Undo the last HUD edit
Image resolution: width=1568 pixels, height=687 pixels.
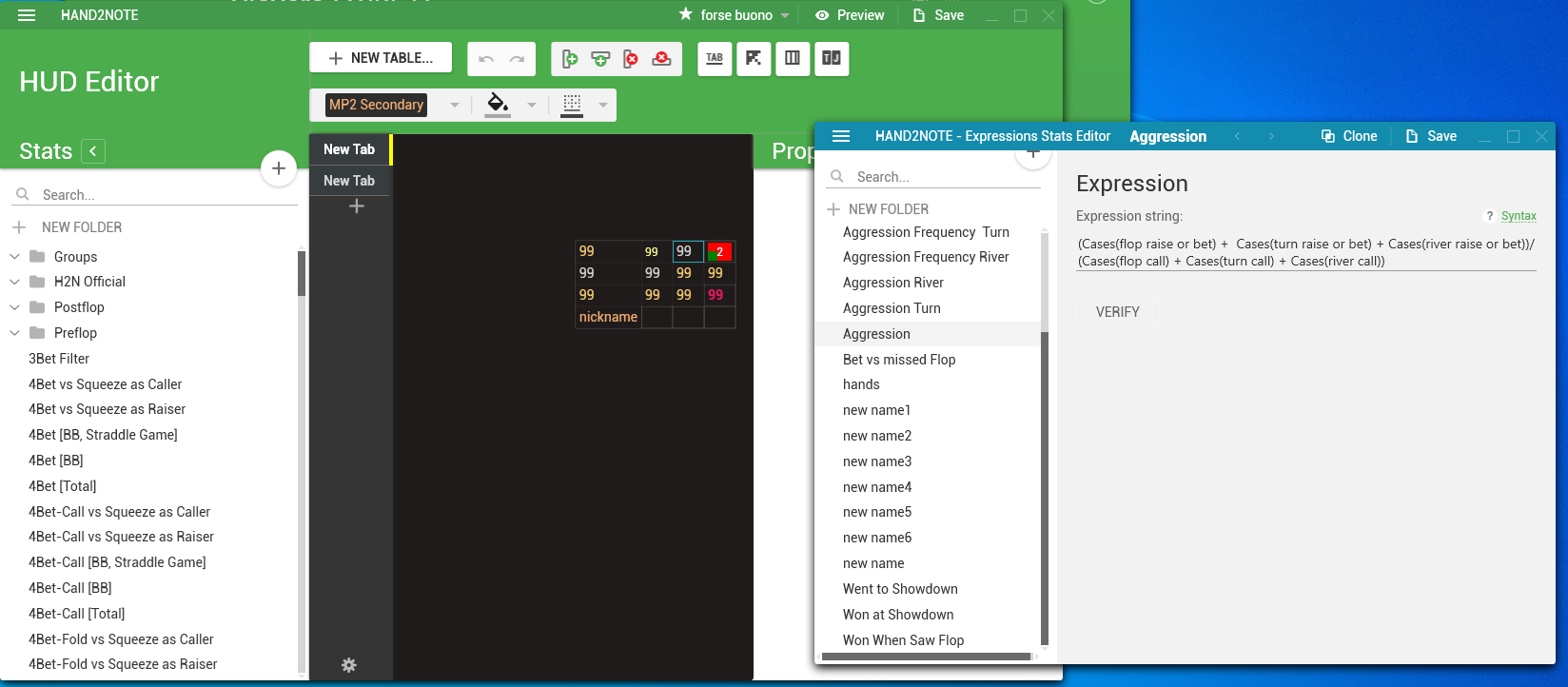[x=486, y=59]
